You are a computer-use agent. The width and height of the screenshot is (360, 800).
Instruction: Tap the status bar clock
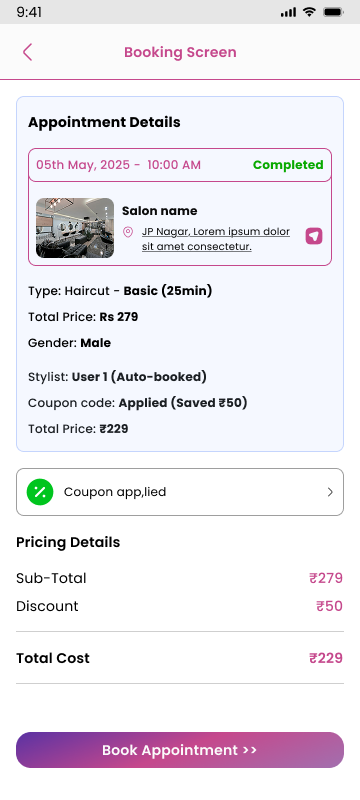29,12
